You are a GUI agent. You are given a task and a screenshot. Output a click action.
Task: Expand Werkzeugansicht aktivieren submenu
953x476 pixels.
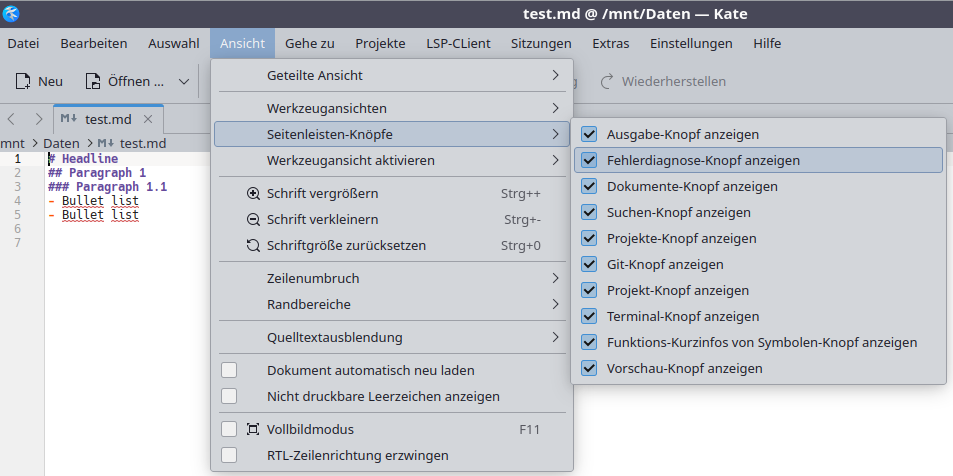pos(392,160)
